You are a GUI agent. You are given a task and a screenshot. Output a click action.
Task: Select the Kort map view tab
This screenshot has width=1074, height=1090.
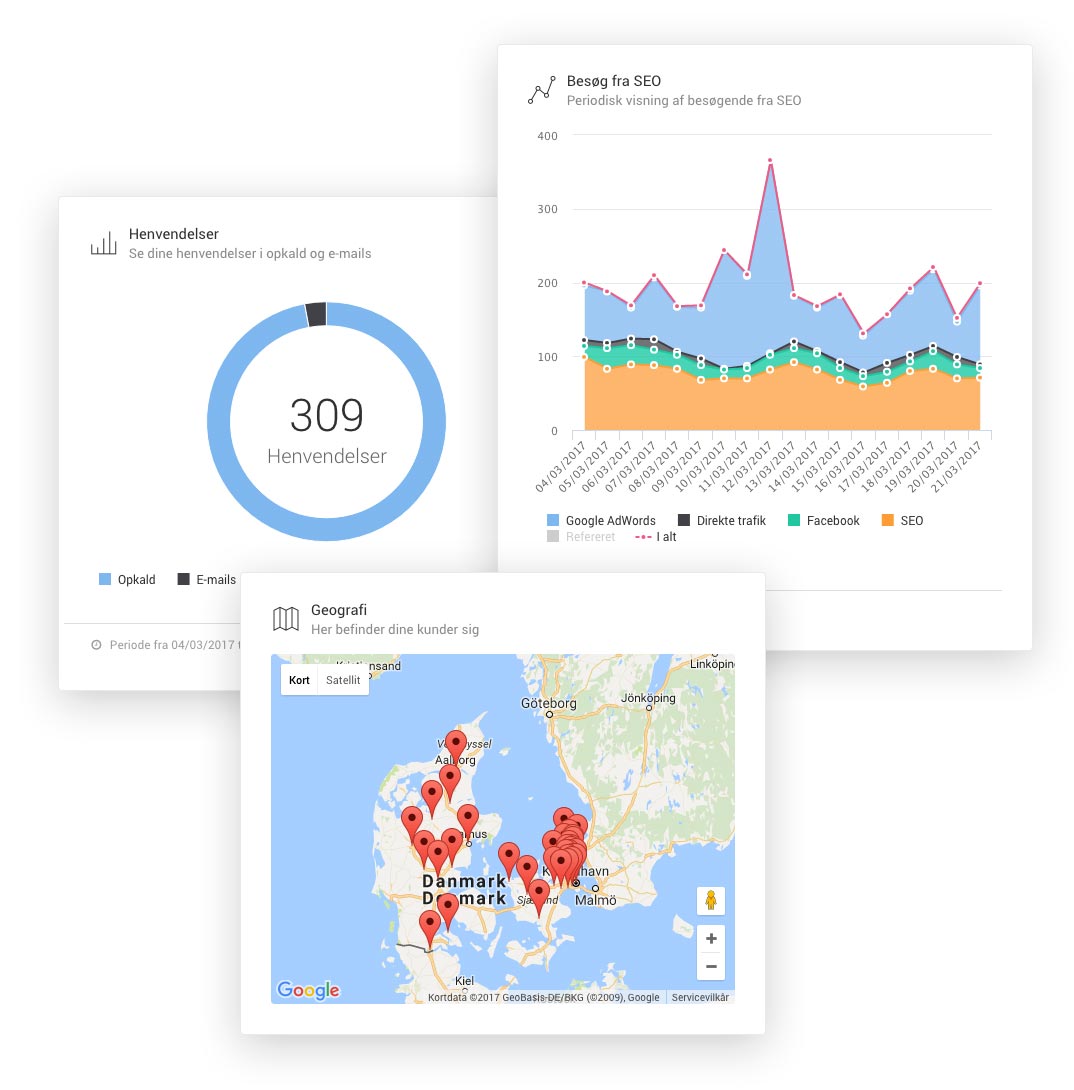click(299, 680)
